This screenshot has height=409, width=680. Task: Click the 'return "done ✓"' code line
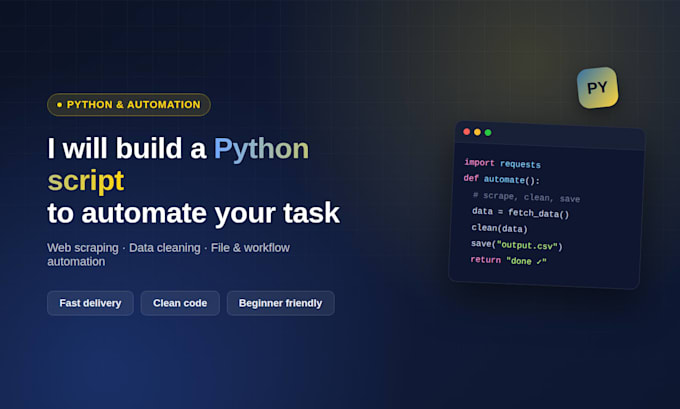[x=508, y=260]
